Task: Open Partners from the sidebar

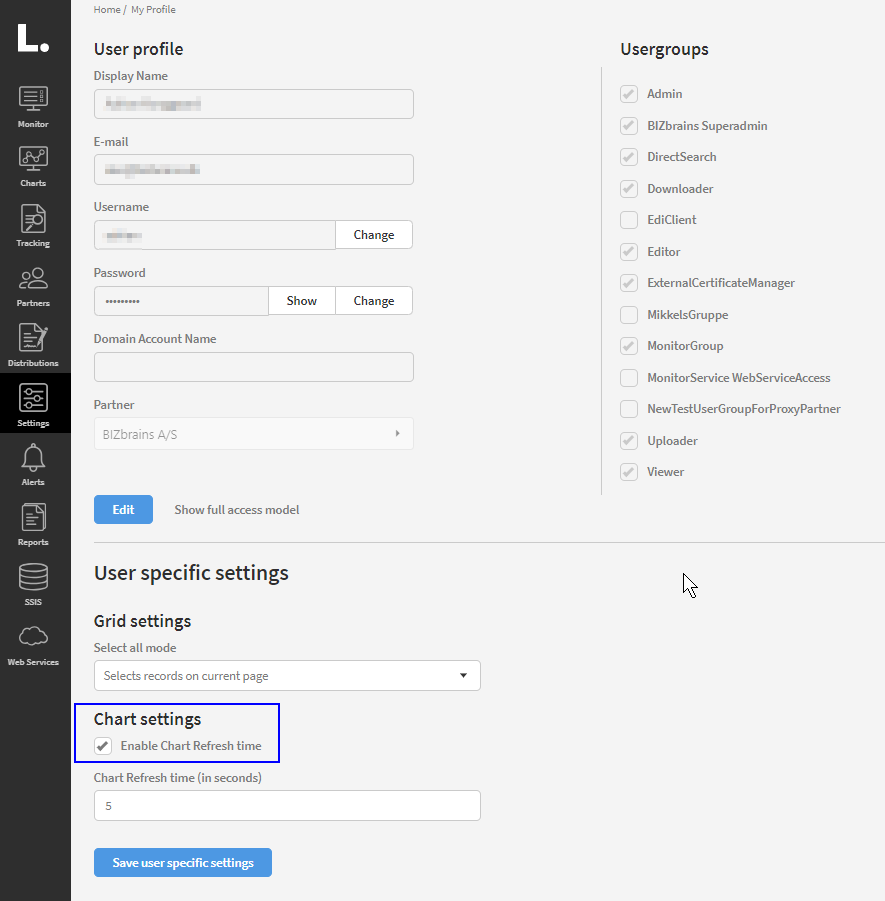Action: (34, 285)
